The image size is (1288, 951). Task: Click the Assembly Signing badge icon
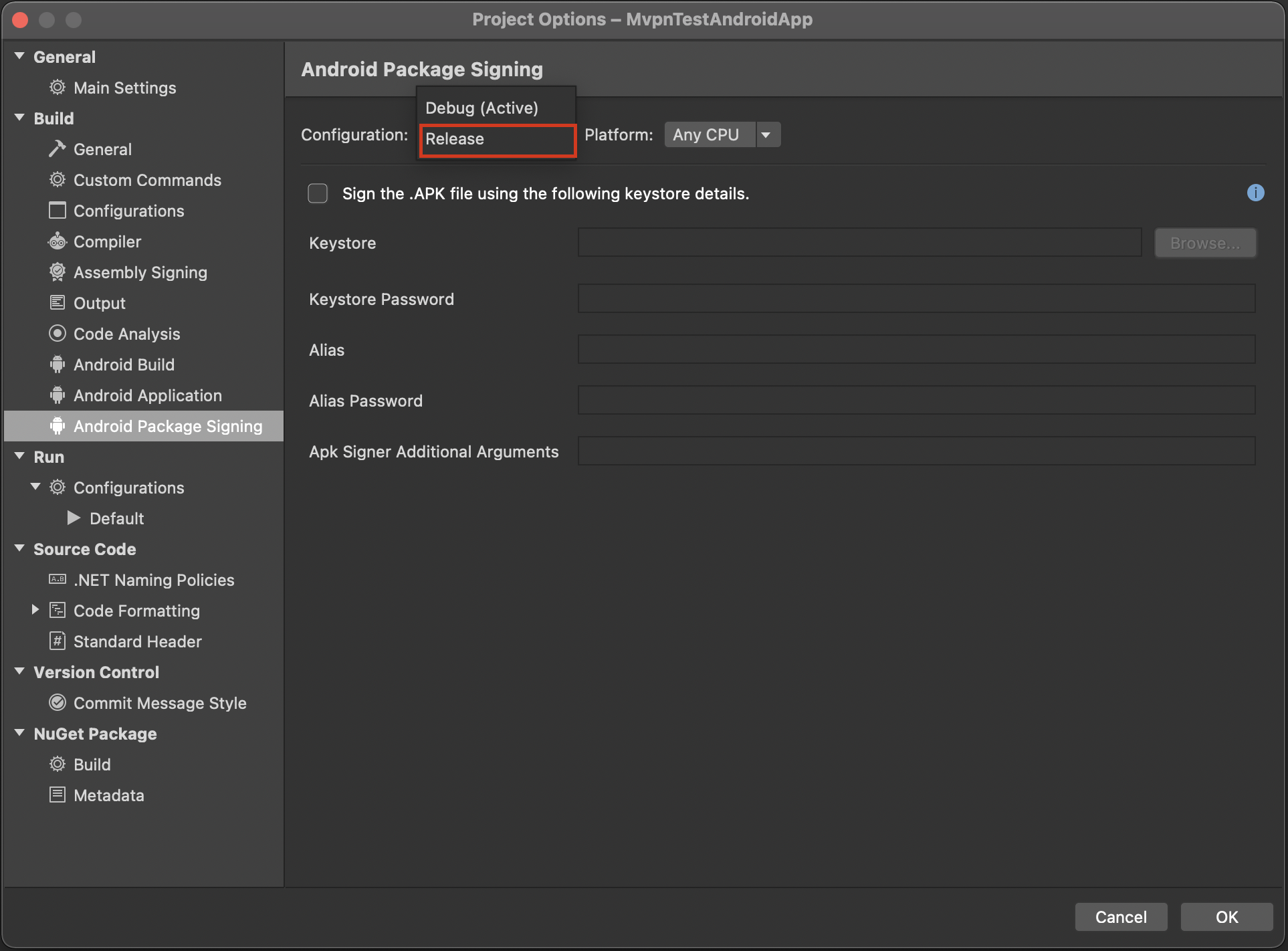pos(58,272)
